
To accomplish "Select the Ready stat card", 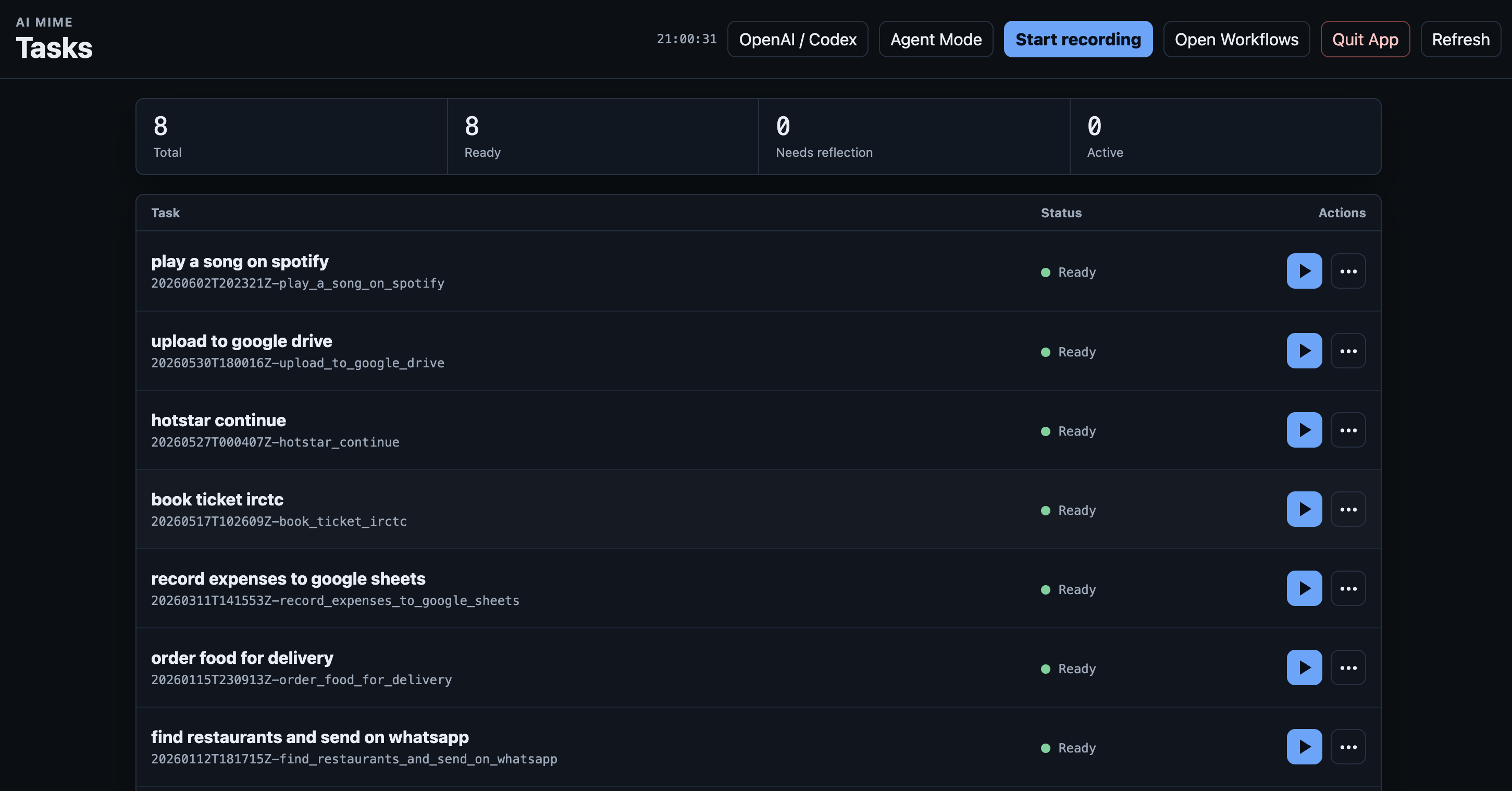I will [x=603, y=136].
